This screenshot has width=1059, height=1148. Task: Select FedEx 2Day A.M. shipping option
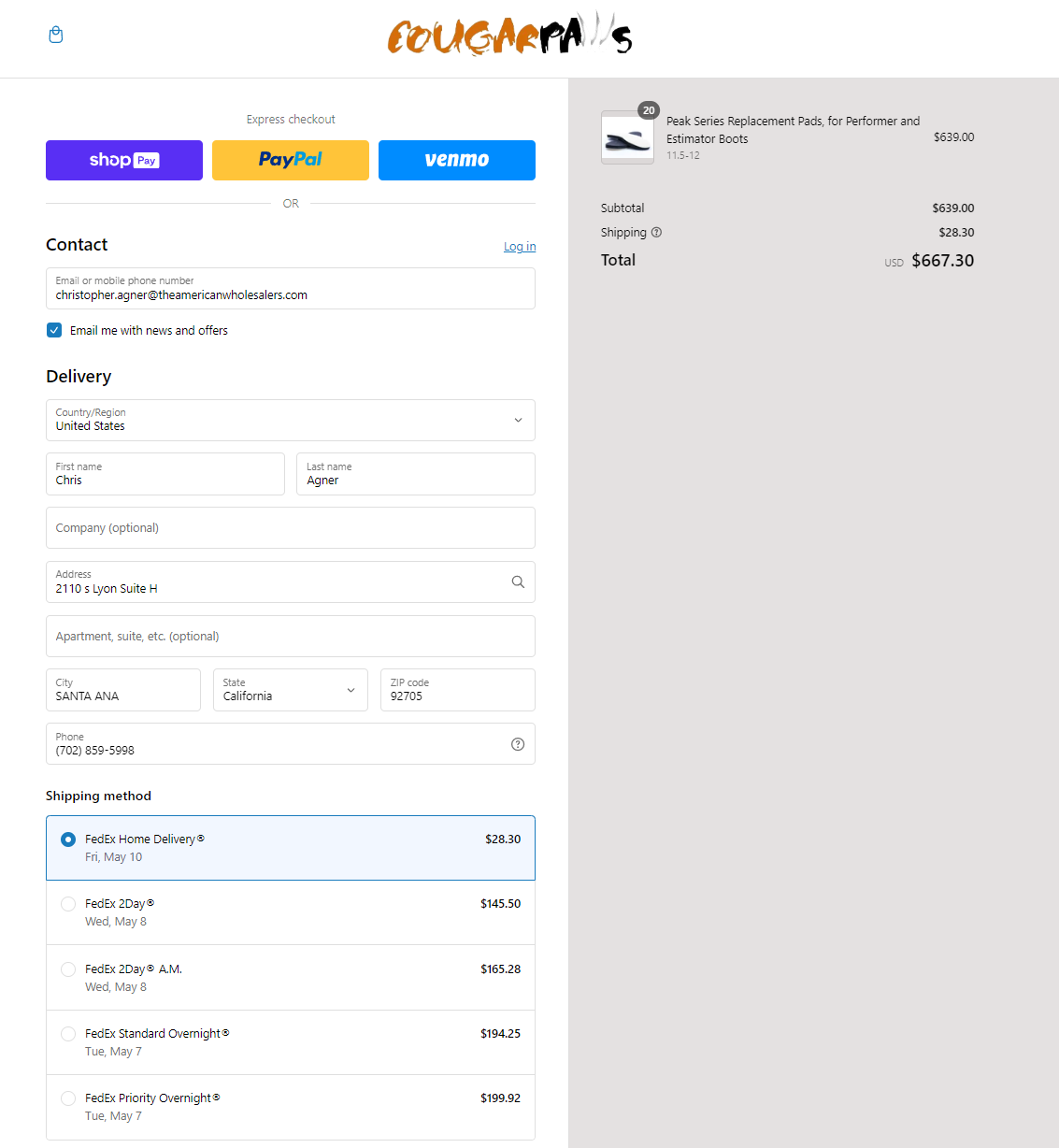(x=291, y=978)
